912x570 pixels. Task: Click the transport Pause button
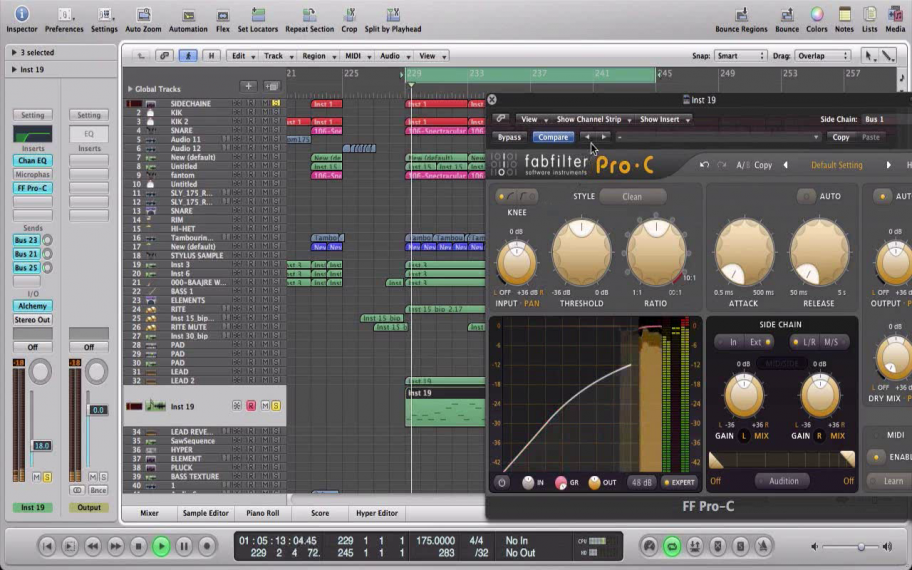point(184,546)
